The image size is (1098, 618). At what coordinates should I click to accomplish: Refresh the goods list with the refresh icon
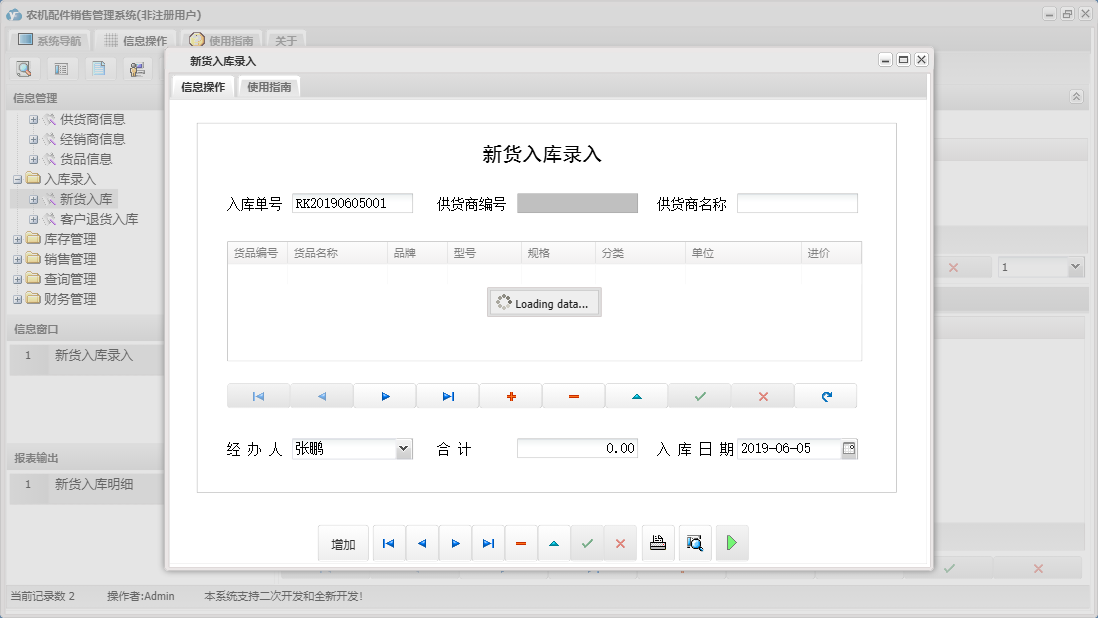pos(826,395)
